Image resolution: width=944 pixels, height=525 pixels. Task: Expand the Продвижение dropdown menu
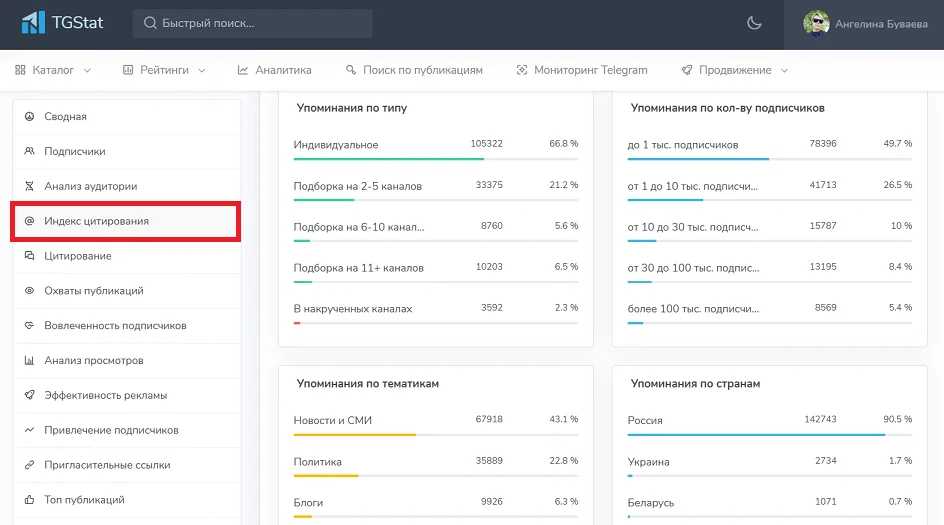click(735, 70)
